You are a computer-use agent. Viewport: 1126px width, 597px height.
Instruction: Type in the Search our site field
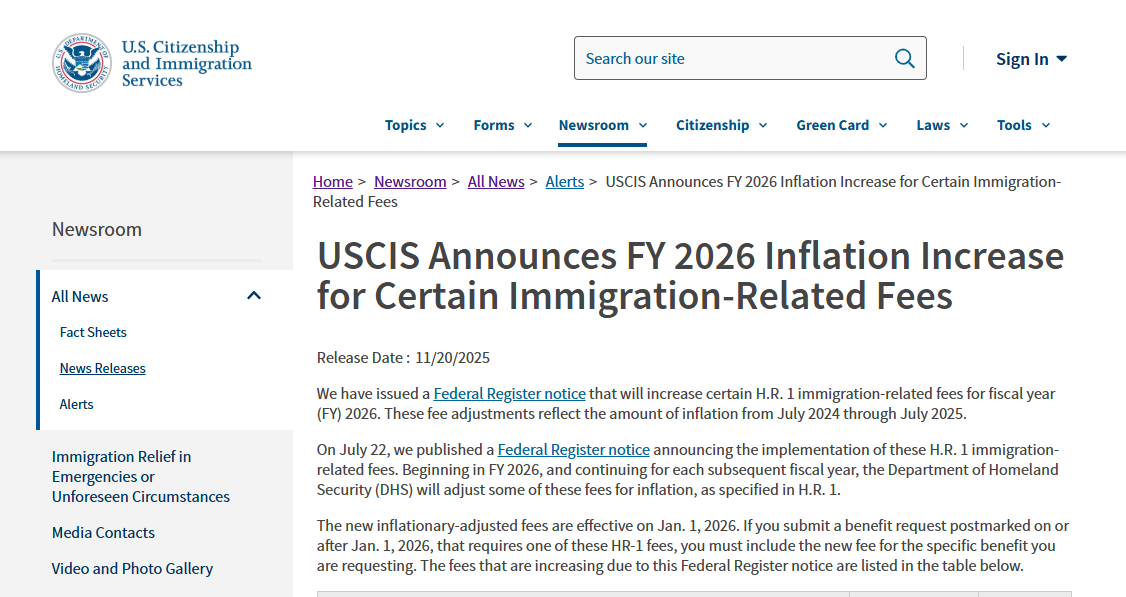pos(730,58)
